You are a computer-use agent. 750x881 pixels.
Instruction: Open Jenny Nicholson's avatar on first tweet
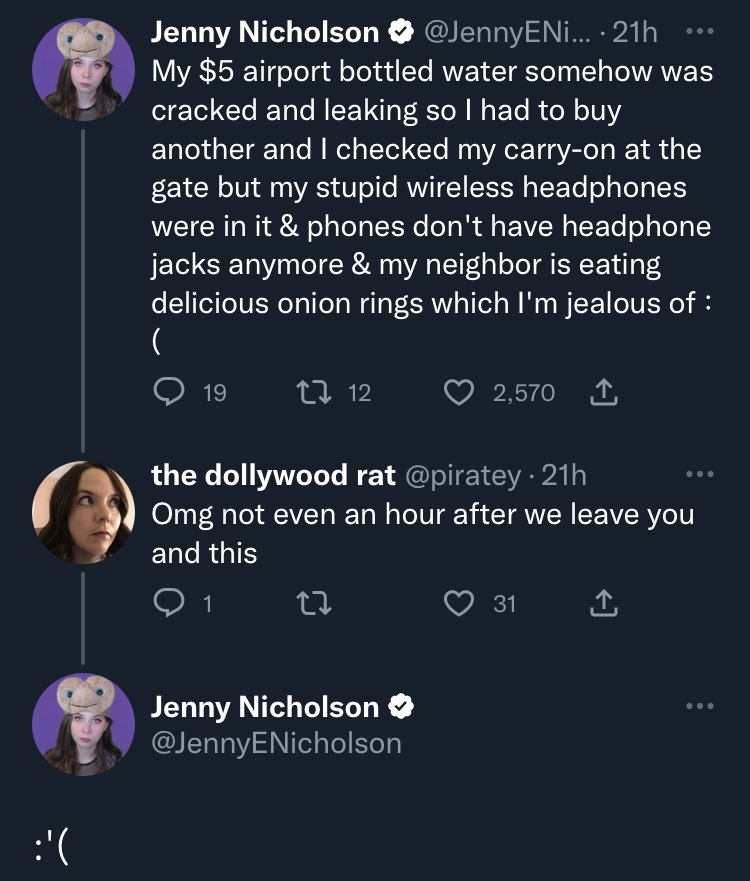pyautogui.click(x=83, y=68)
